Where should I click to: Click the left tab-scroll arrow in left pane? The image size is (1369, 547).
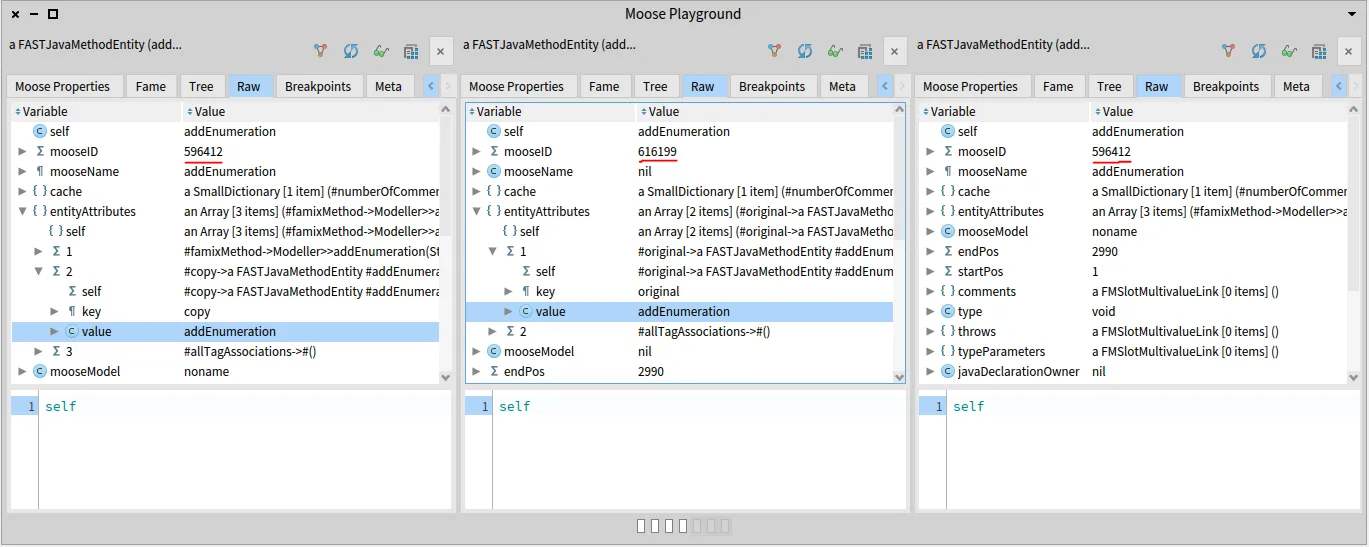pyautogui.click(x=431, y=86)
